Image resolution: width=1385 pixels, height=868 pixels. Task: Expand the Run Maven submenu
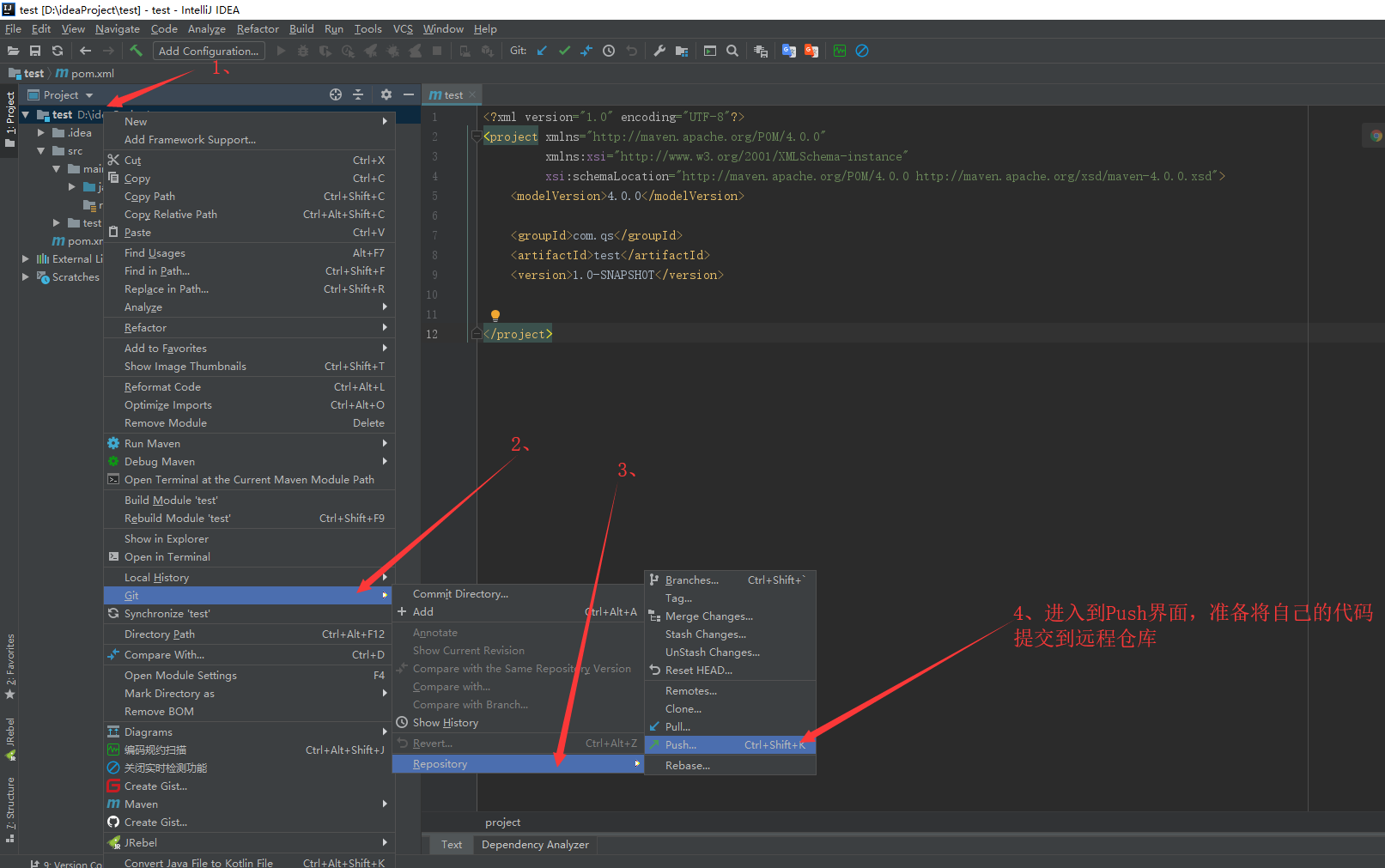[249, 444]
